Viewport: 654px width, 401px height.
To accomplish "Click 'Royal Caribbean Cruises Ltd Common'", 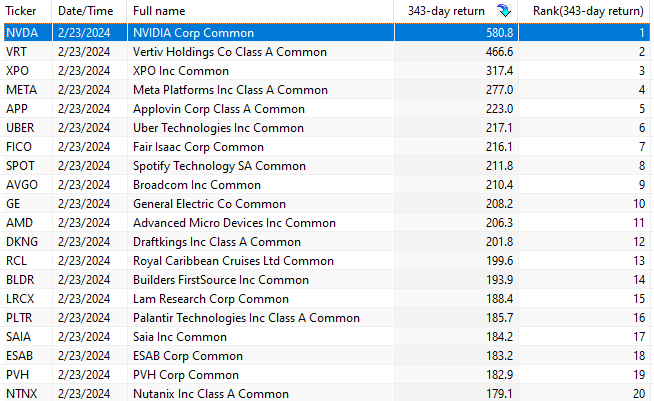I will [233, 261].
